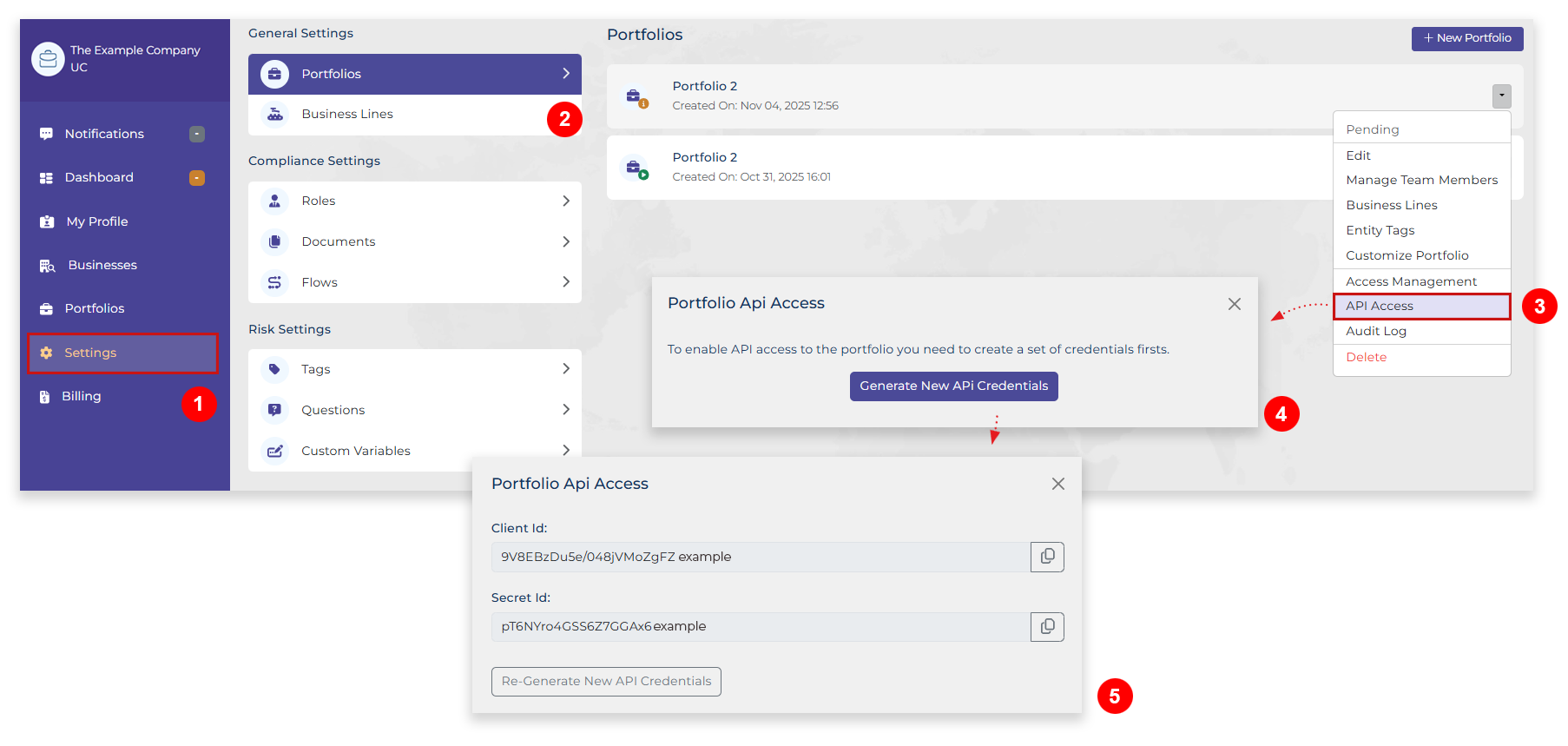The height and width of the screenshot is (746, 1568).
Task: Click the pending Portfolio 2 briefcase icon
Action: 636,96
